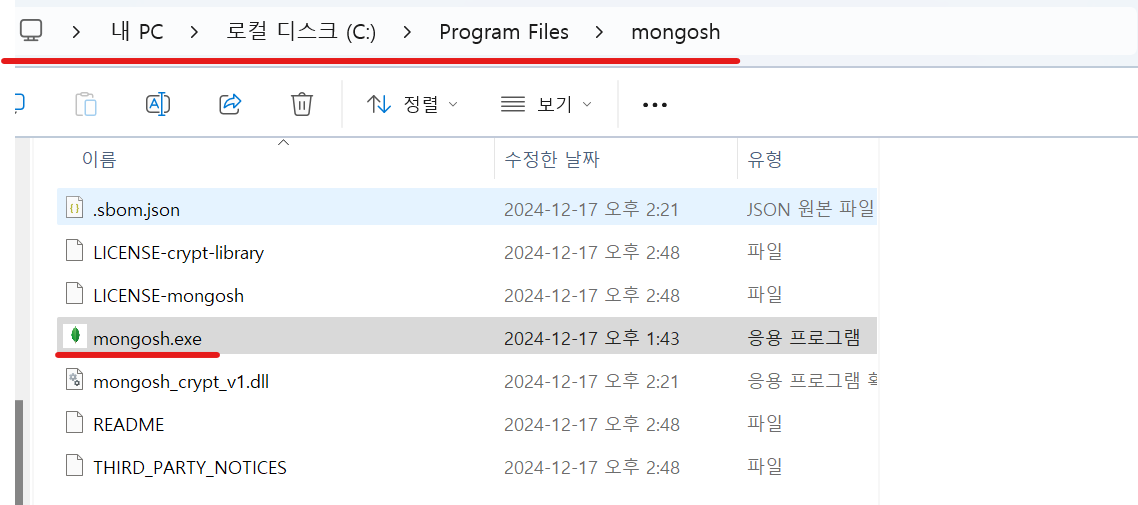Expand chevron after Program Files breadcrumb
This screenshot has width=1138, height=505.
coord(599,31)
